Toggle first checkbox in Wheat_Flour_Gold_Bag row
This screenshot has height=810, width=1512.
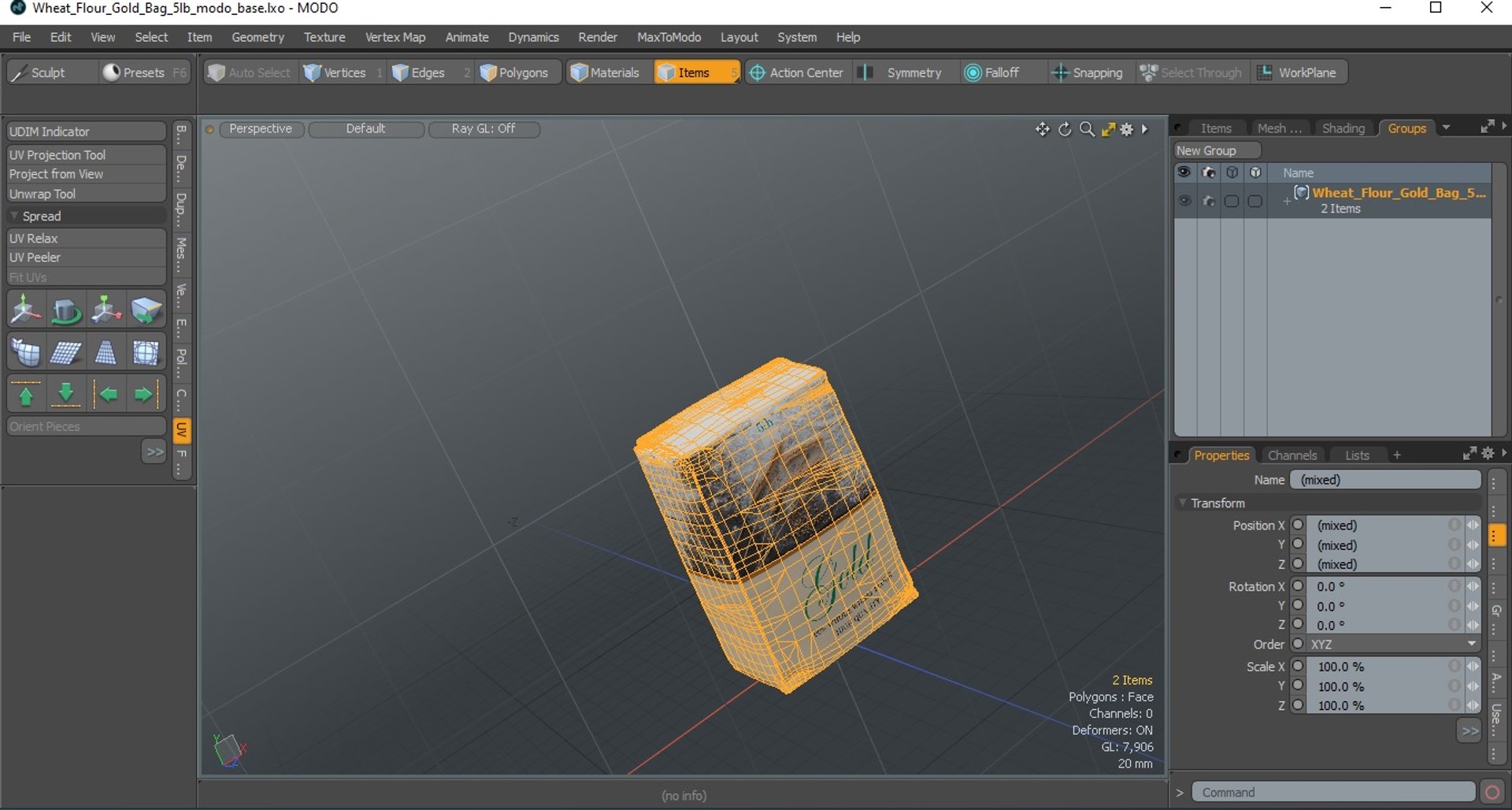point(1232,201)
